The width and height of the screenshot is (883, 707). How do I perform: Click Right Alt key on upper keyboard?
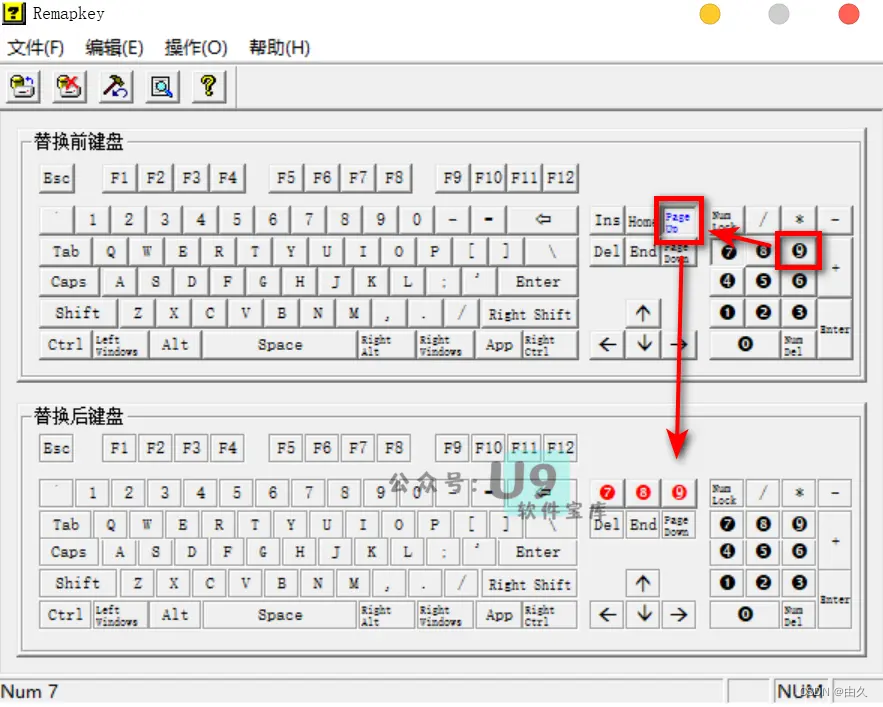pos(386,345)
